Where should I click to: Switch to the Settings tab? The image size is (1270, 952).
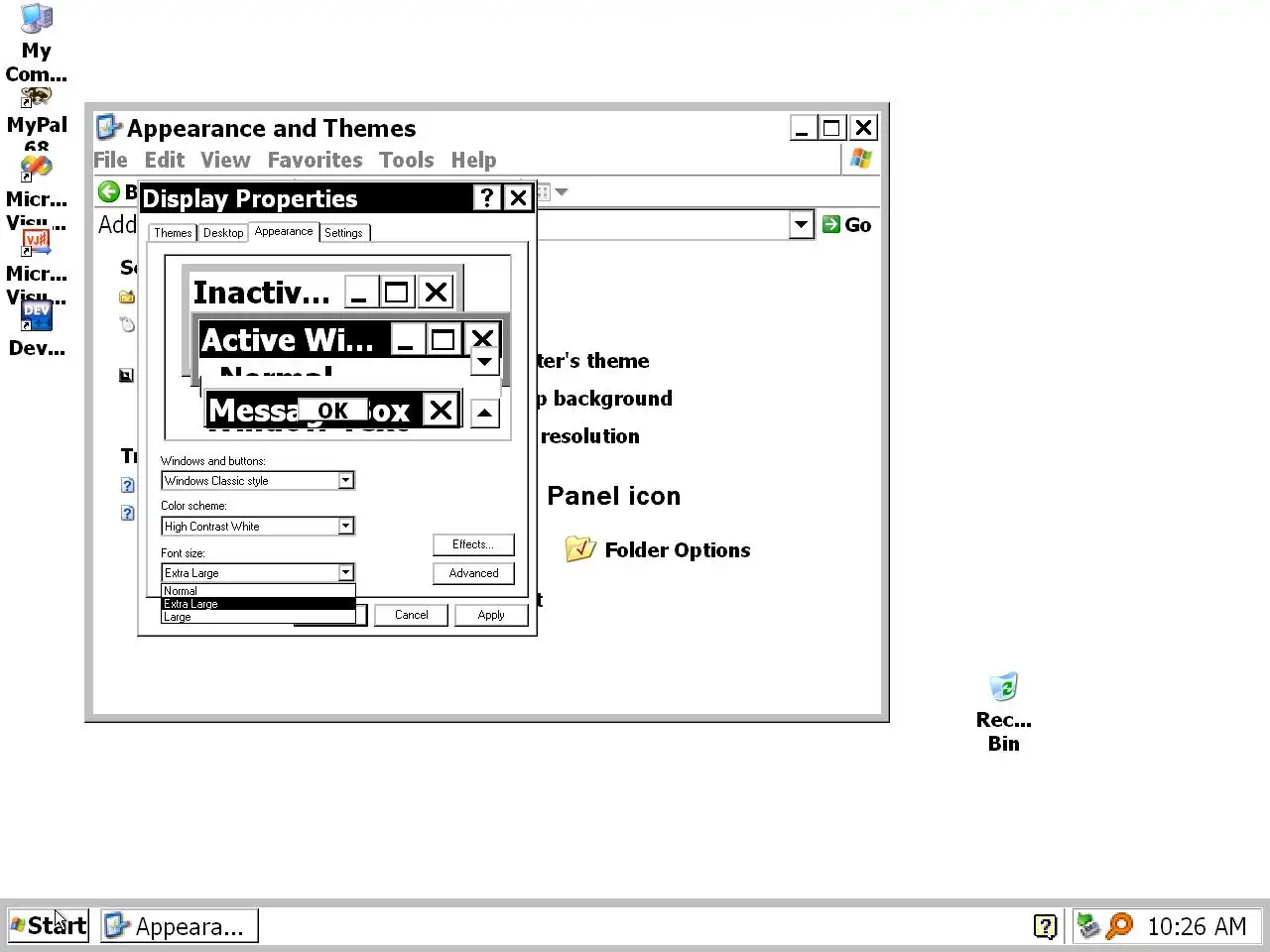coord(343,233)
